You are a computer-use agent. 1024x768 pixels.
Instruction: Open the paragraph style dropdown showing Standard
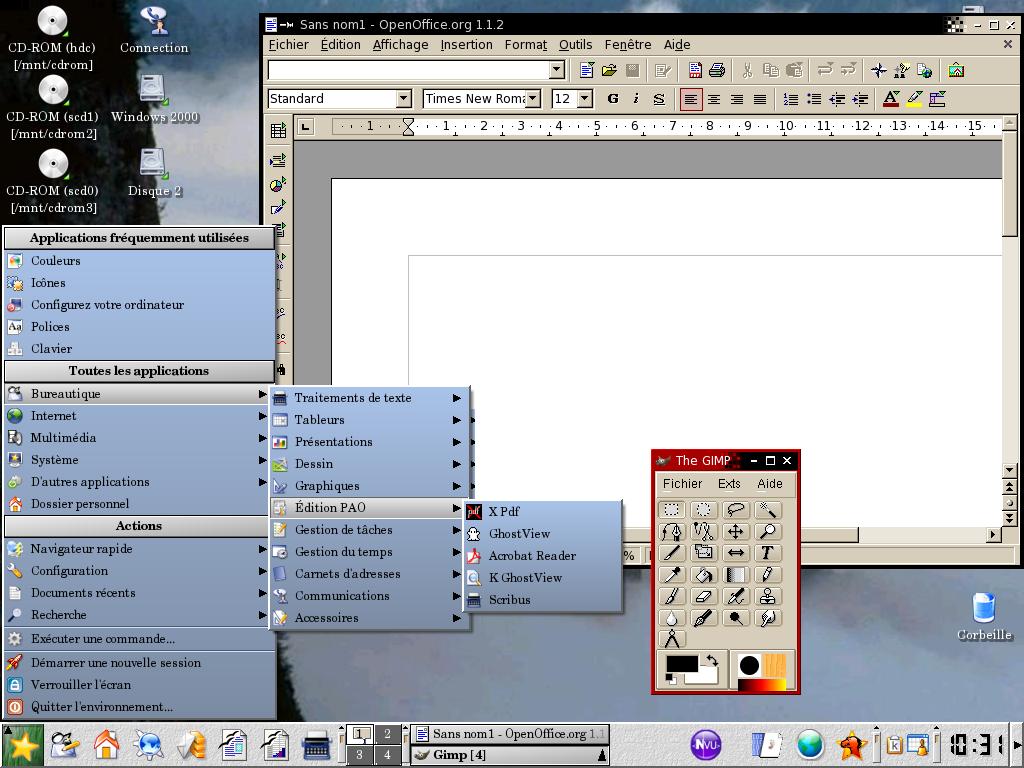(x=404, y=99)
